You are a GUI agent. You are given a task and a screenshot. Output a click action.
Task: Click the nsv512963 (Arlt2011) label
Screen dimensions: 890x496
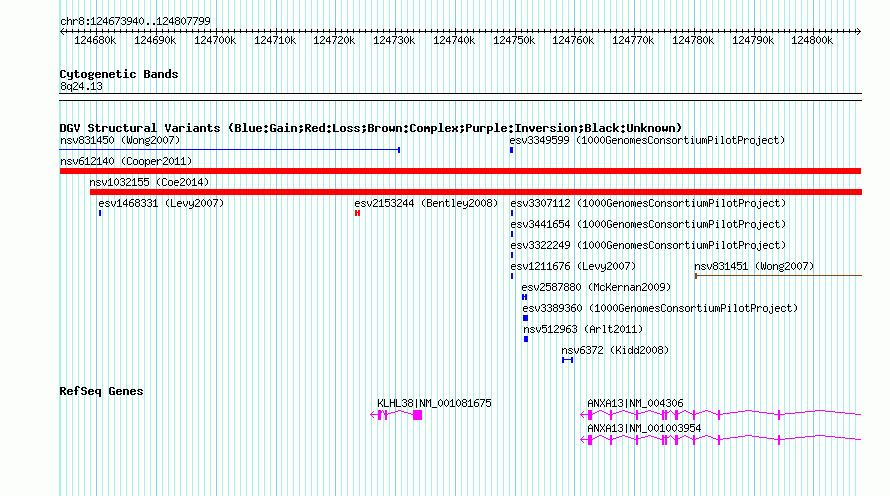point(583,329)
